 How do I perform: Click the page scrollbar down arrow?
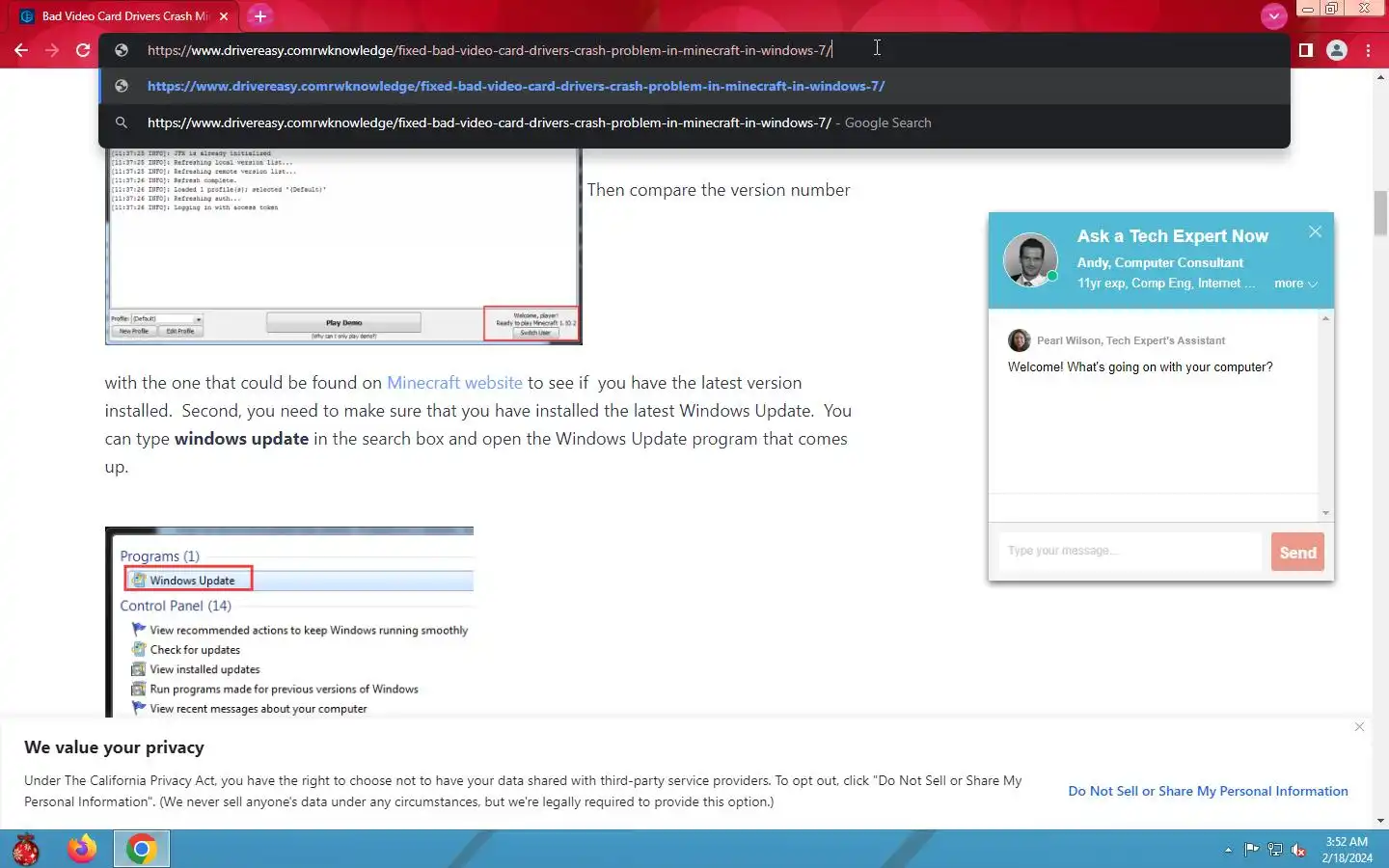click(1380, 821)
